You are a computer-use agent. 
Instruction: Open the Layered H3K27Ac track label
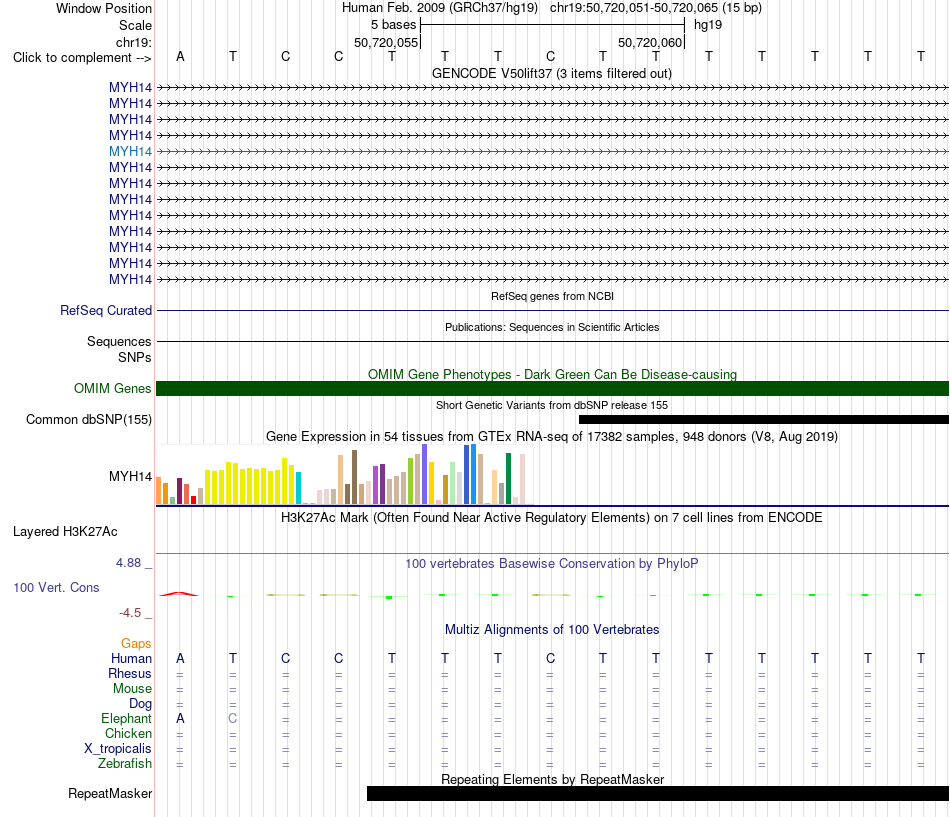(65, 532)
